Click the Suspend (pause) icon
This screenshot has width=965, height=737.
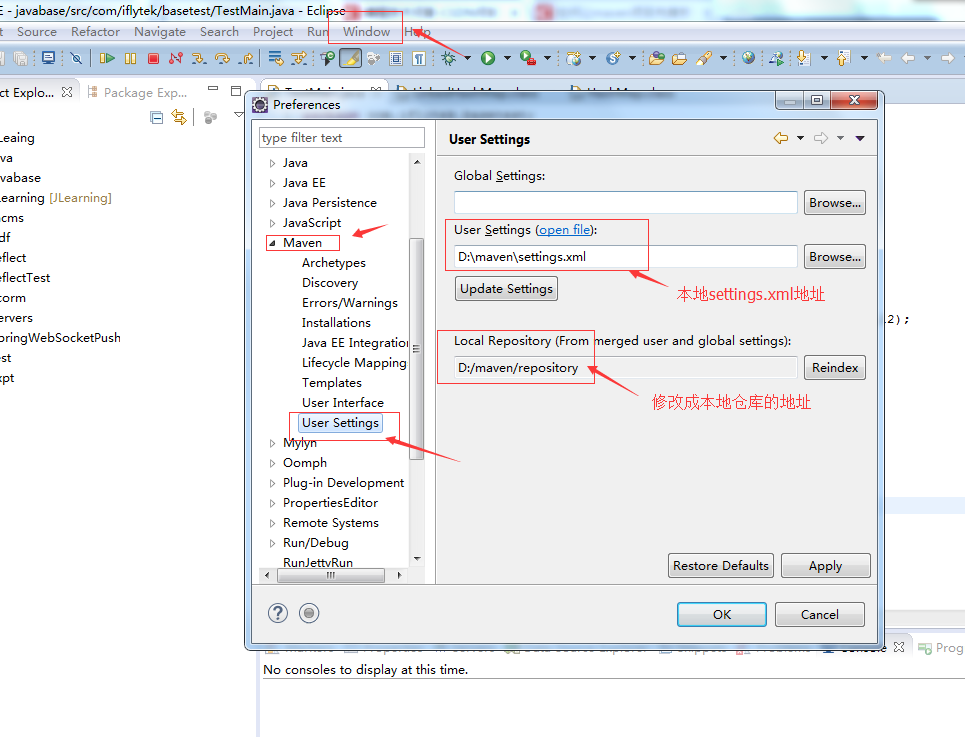(x=130, y=58)
